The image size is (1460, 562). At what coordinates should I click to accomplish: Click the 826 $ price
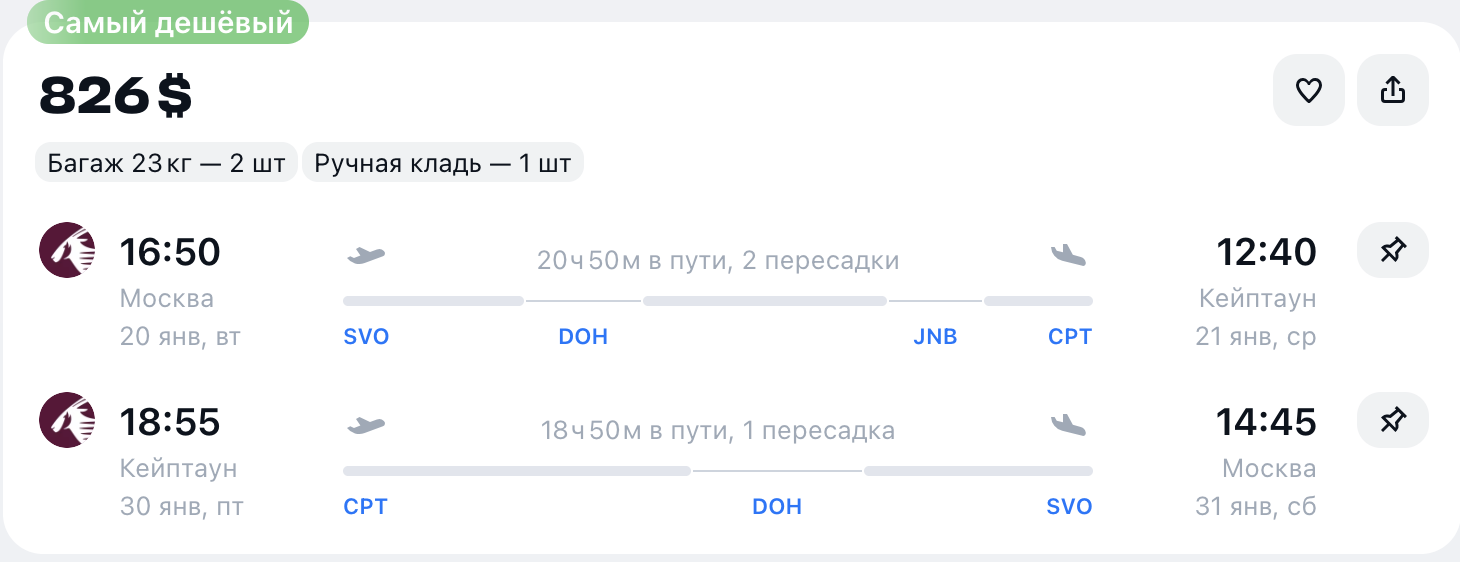click(116, 97)
